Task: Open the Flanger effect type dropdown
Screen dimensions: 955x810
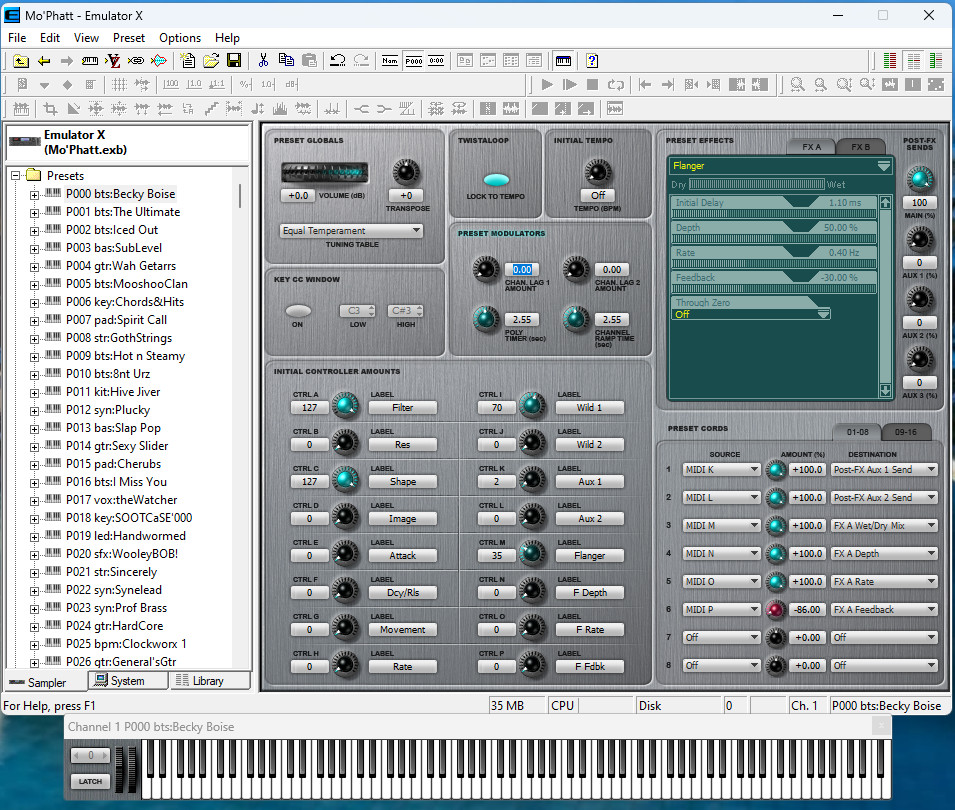Action: coord(781,166)
